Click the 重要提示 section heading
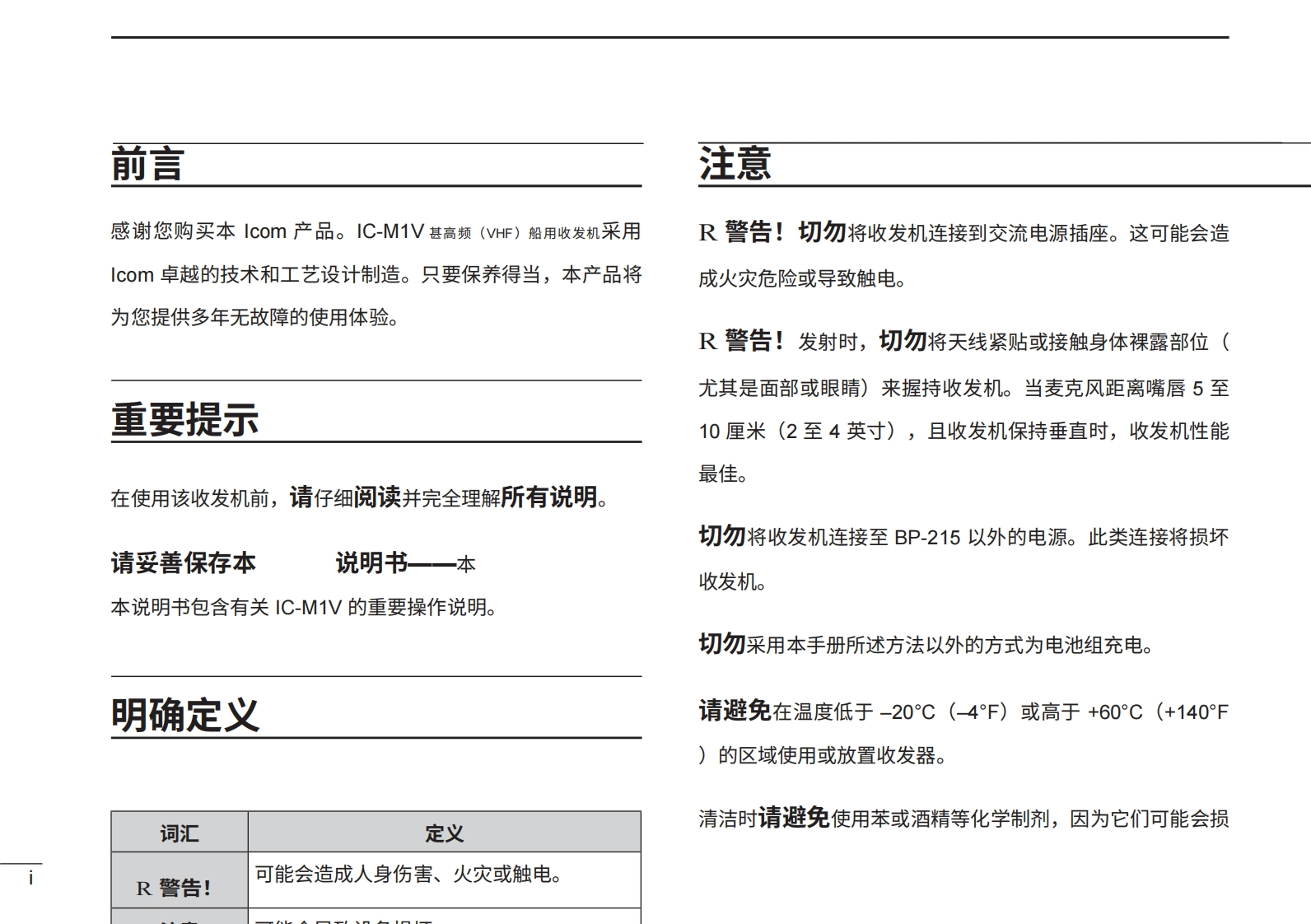The height and width of the screenshot is (924, 1311). point(185,419)
